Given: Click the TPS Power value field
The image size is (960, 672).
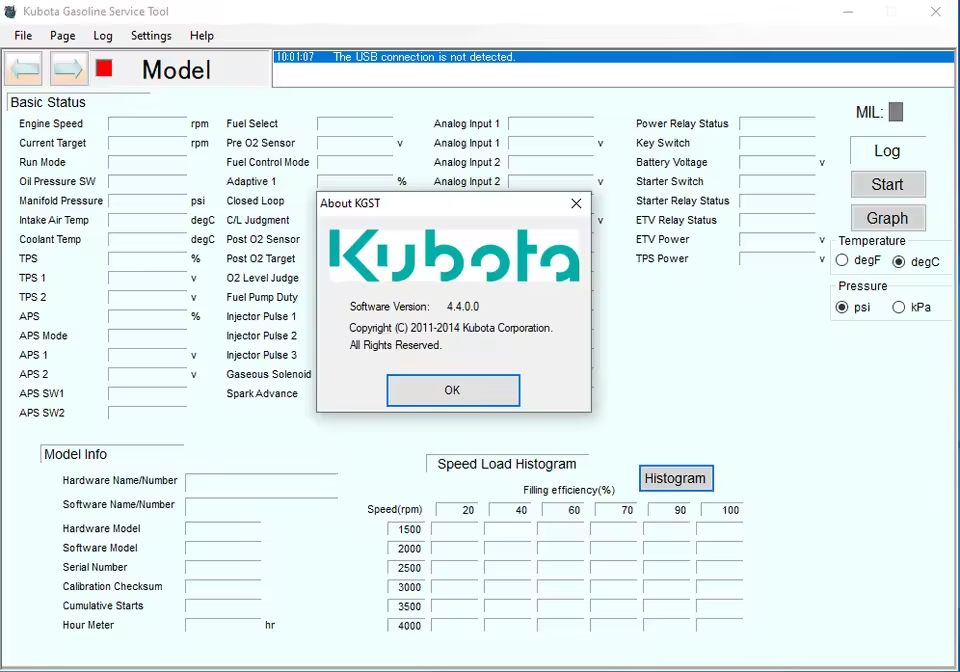Looking at the screenshot, I should pyautogui.click(x=777, y=259).
